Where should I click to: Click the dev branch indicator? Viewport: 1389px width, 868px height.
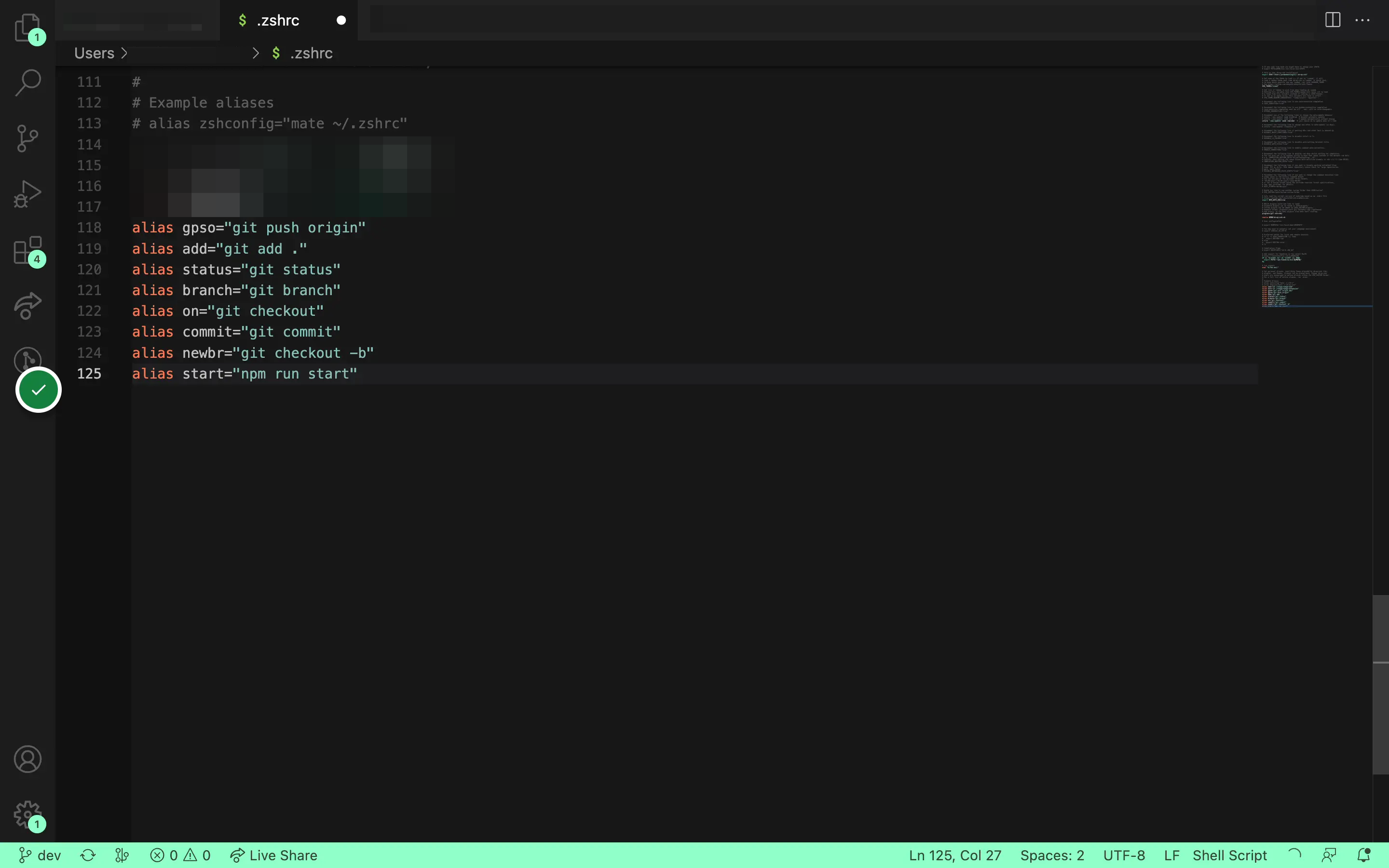(x=40, y=855)
